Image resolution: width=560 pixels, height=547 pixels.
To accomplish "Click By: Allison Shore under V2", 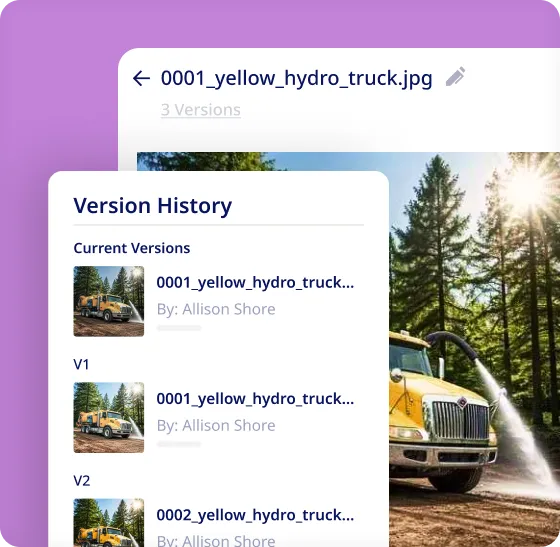I will 216,540.
